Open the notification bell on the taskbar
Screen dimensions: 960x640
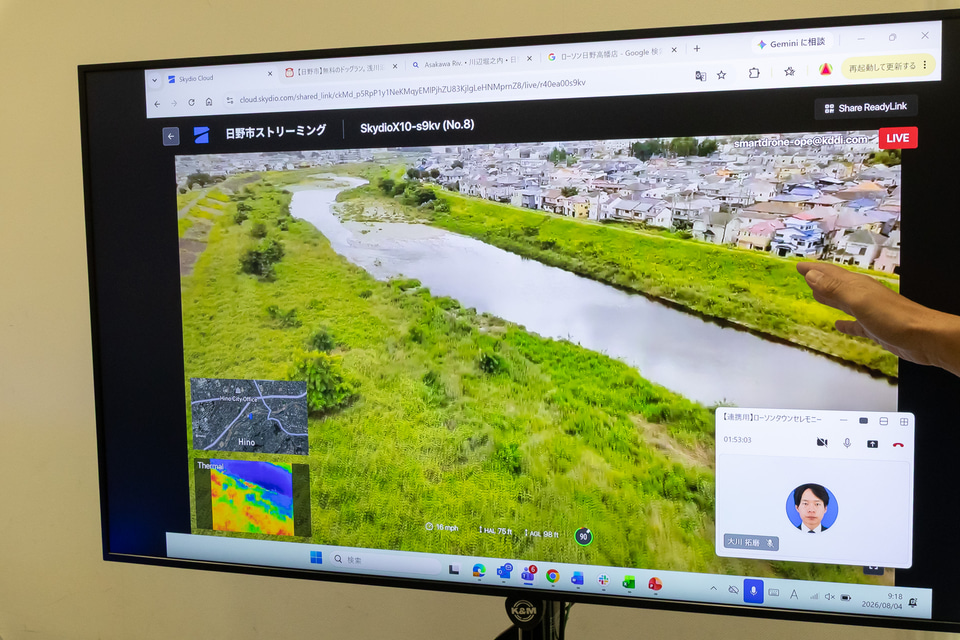point(913,603)
